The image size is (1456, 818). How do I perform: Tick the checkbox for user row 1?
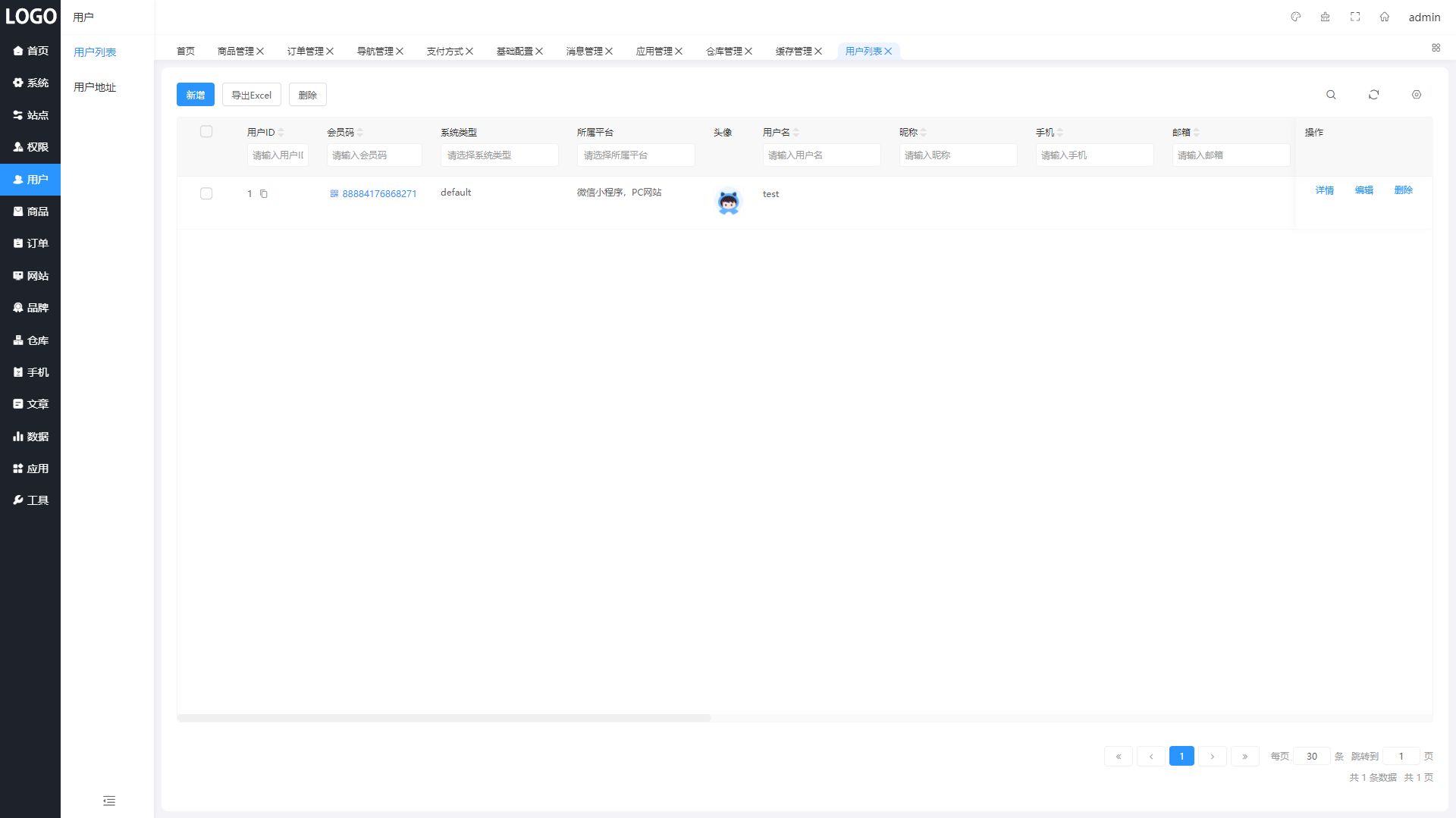click(x=206, y=193)
